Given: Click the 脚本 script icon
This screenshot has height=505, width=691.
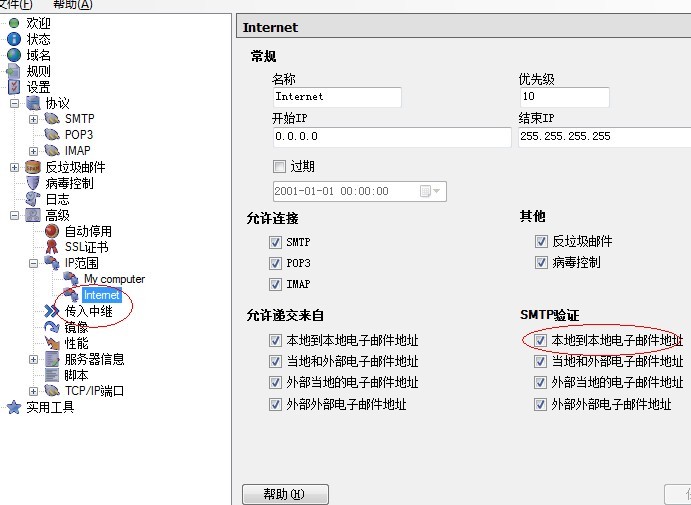Looking at the screenshot, I should click(x=52, y=375).
